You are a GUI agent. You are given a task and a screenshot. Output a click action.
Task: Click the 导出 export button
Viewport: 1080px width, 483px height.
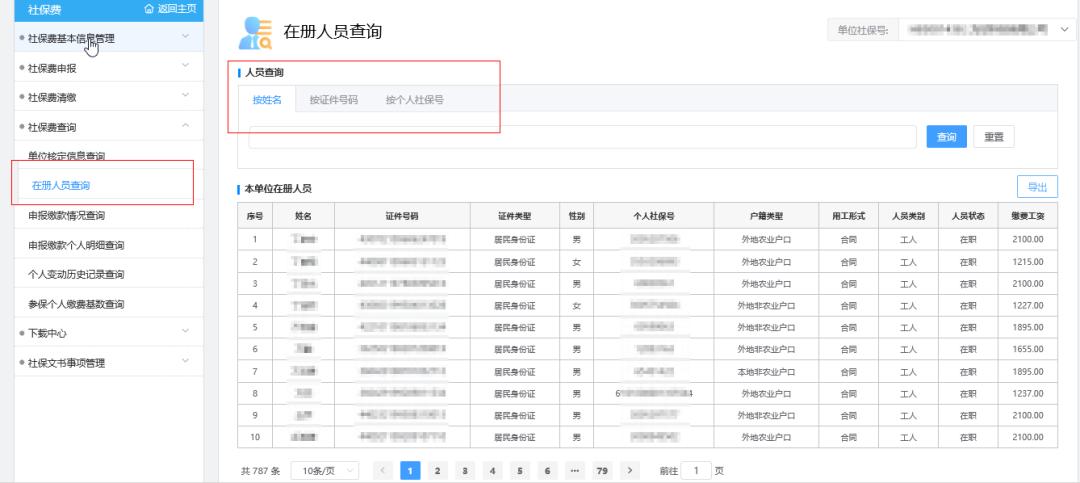(x=1037, y=187)
